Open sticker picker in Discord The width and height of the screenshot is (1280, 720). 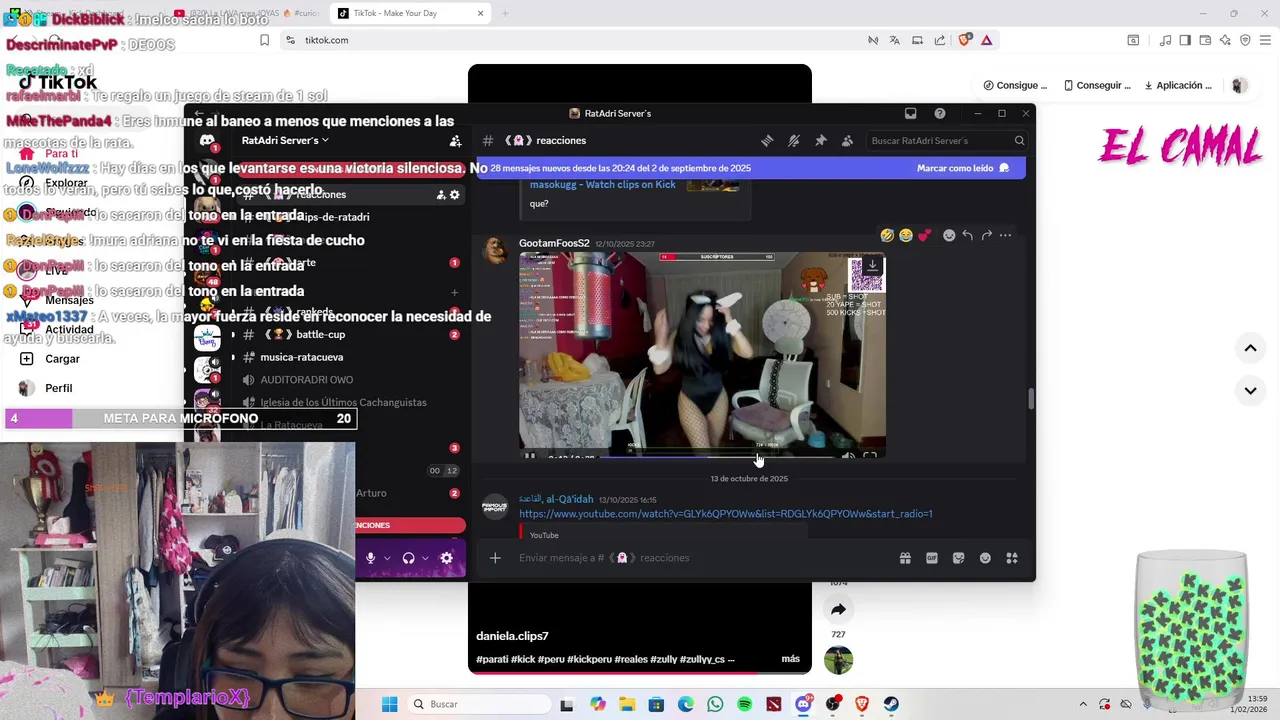(958, 558)
